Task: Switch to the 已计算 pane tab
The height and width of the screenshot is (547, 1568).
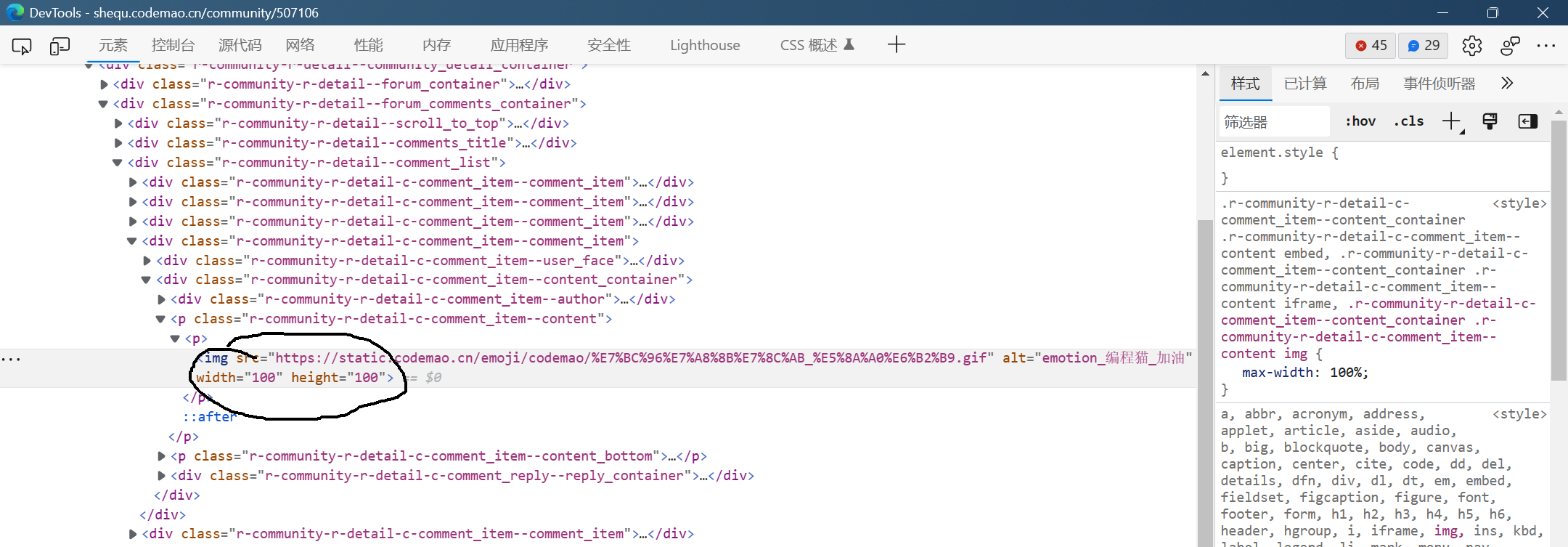Action: click(x=1305, y=84)
